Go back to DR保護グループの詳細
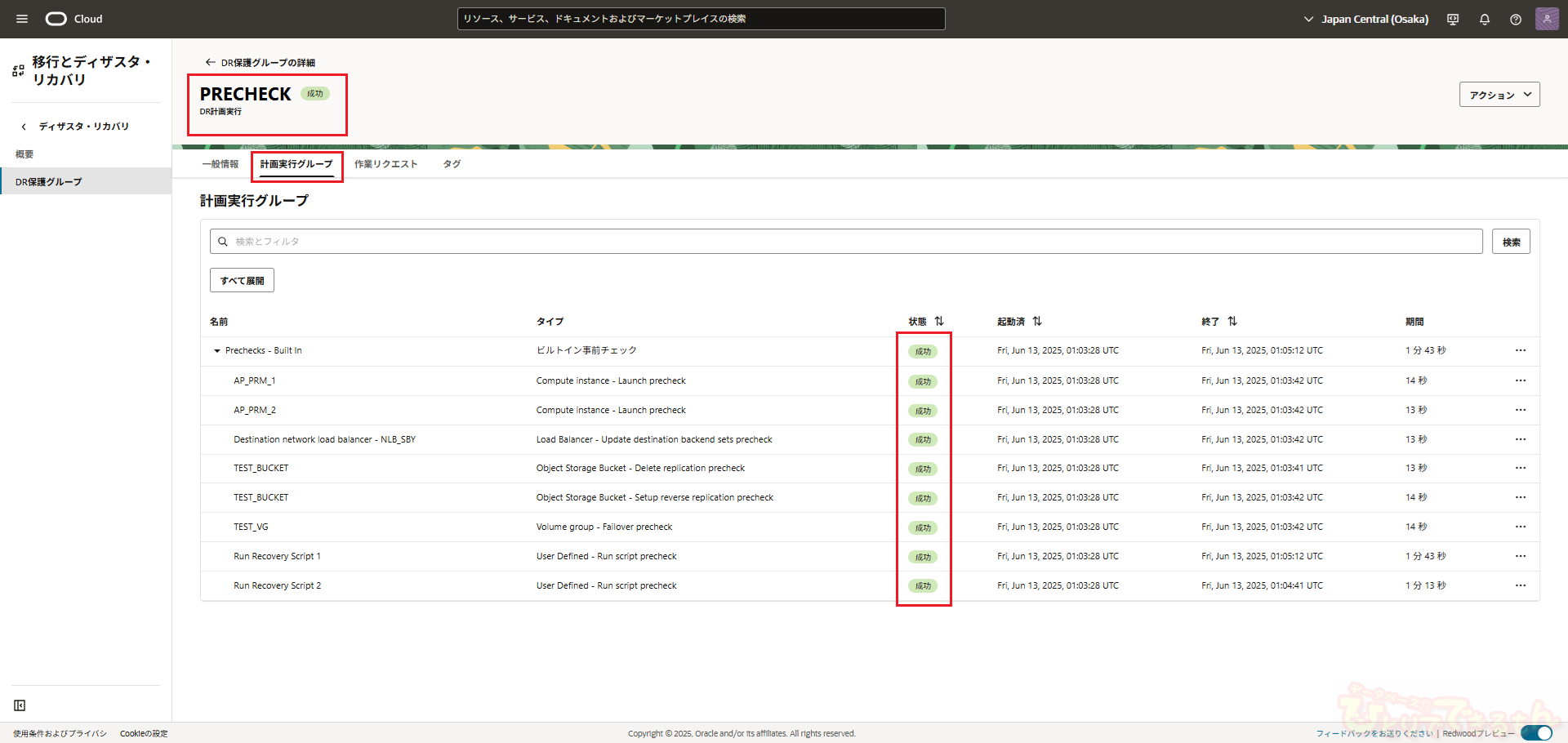 [x=260, y=63]
